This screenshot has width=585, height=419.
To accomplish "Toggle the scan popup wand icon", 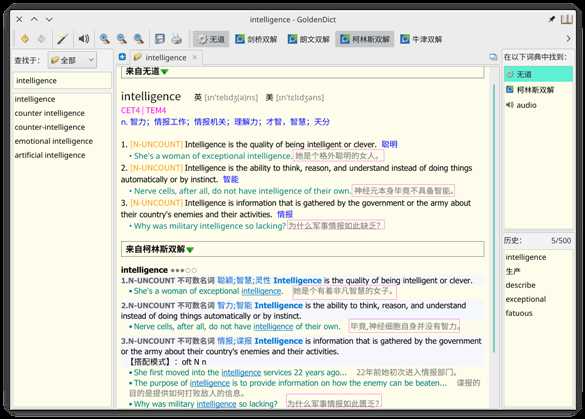I will 62,39.
